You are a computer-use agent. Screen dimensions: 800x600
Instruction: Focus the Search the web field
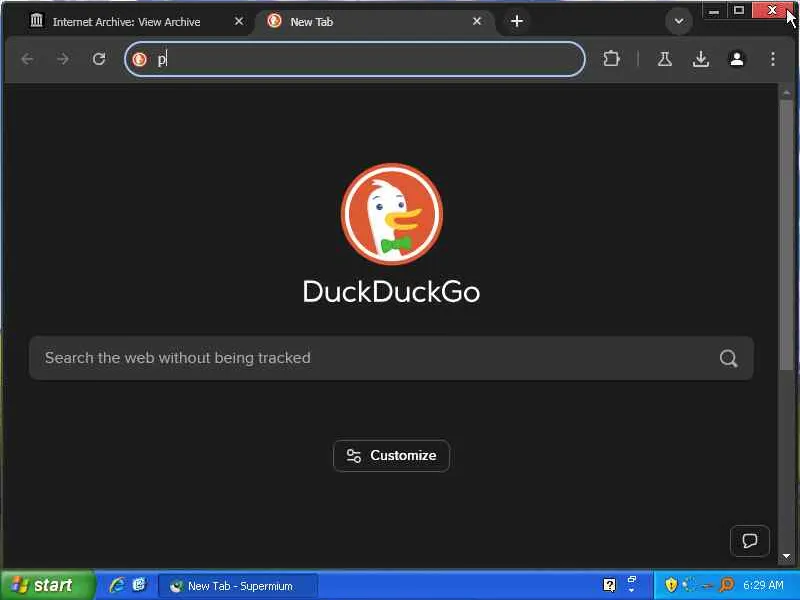[x=391, y=358]
